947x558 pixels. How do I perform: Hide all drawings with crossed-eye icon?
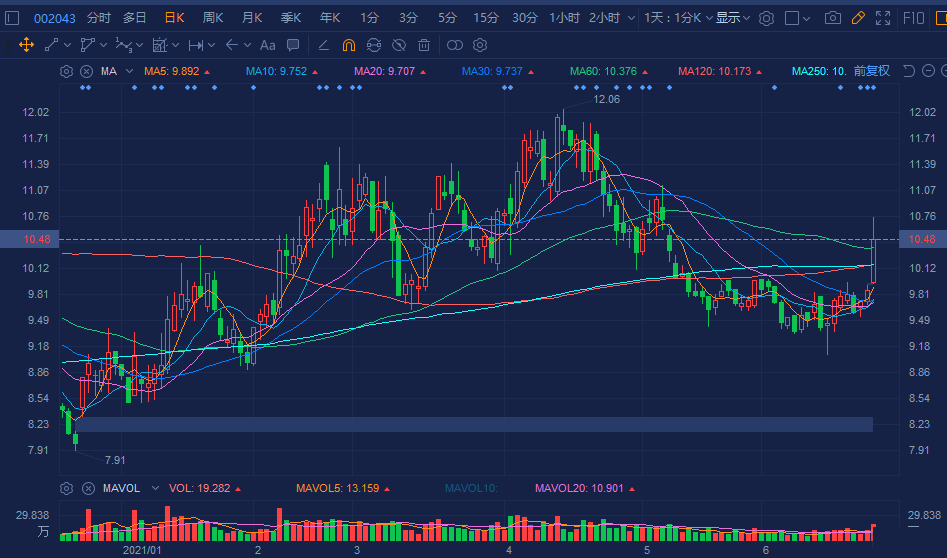point(398,45)
